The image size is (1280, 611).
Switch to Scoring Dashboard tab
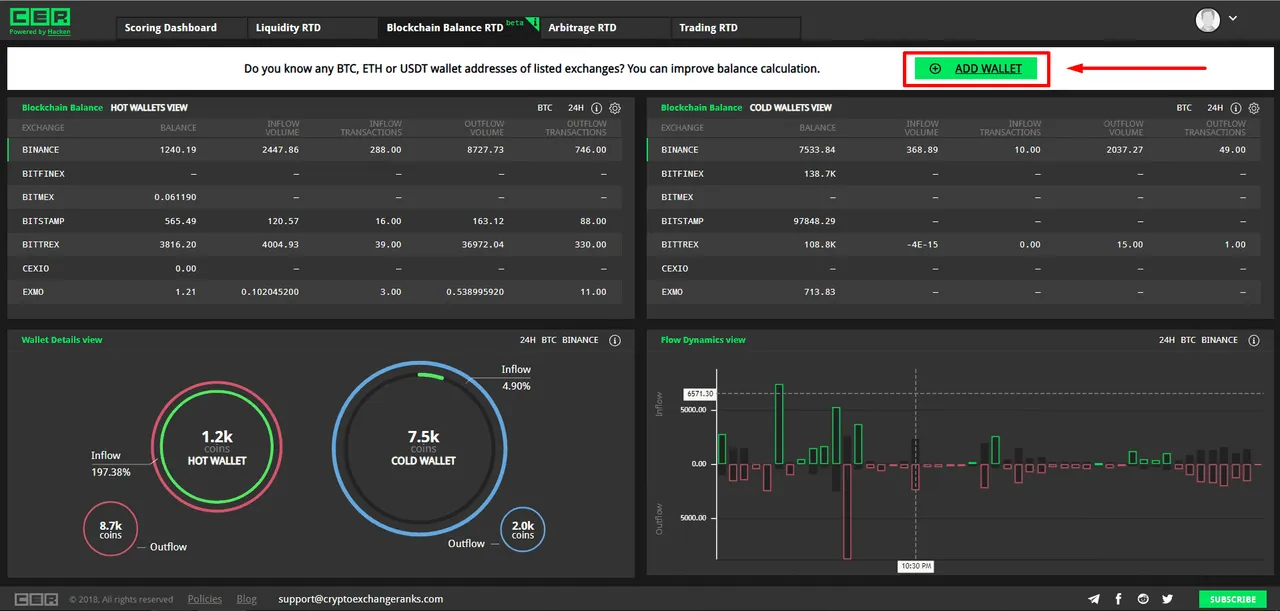click(x=181, y=28)
